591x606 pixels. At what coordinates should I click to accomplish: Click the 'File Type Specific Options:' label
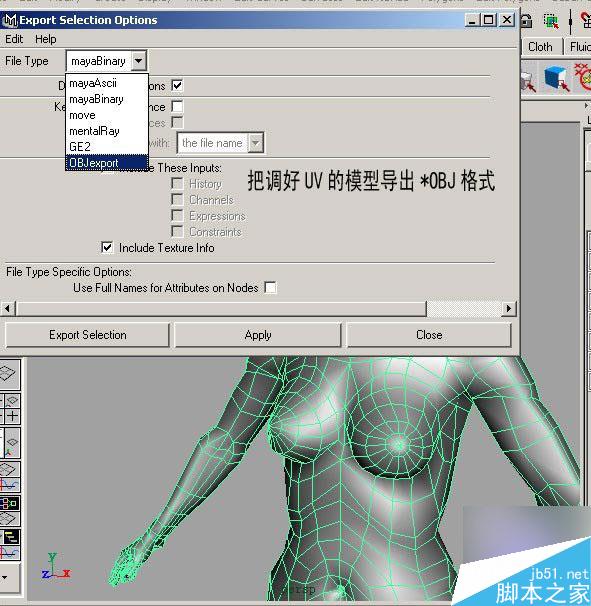pos(69,272)
